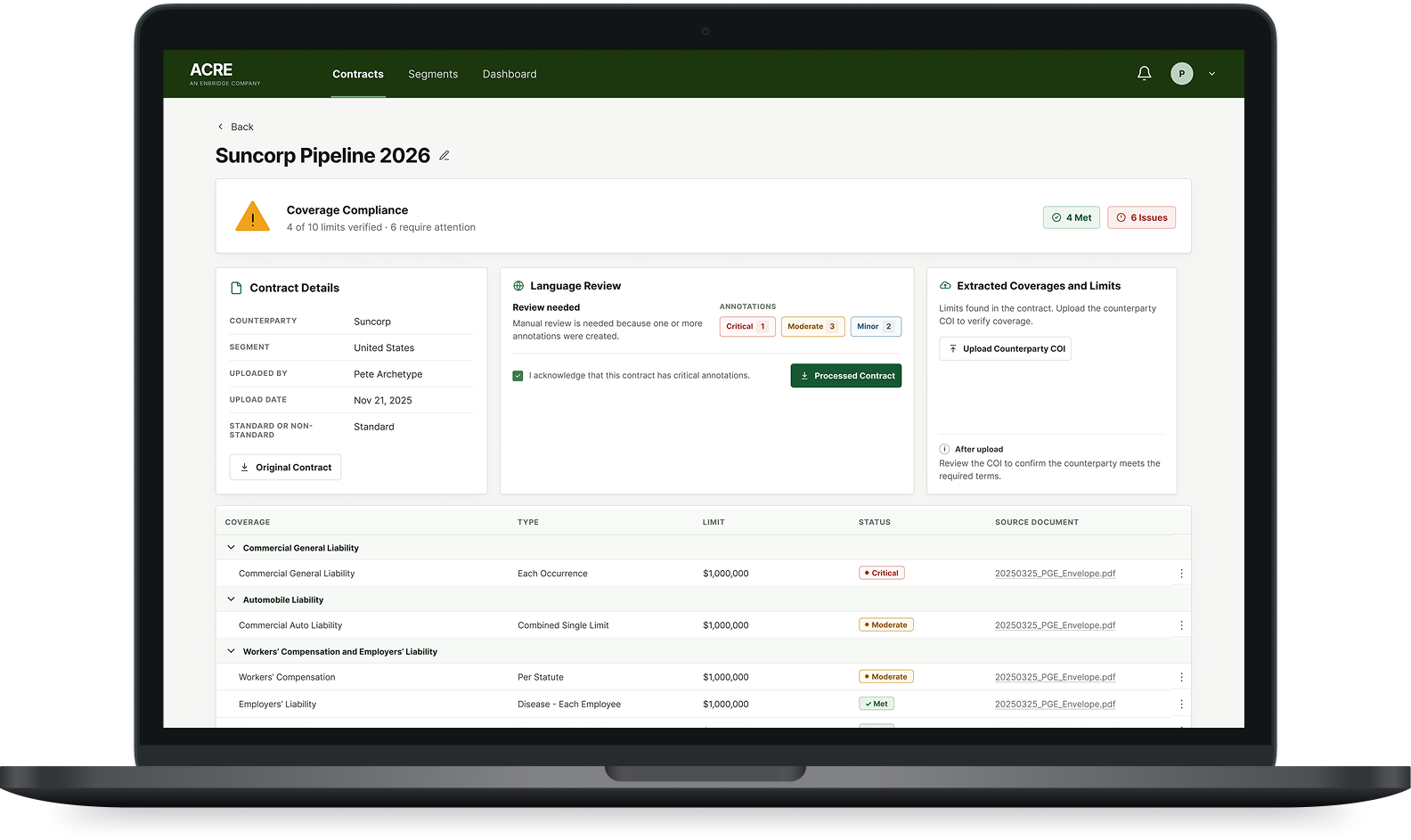Click Upload Counterparty COI button
Screen dimensions: 1411x840
tap(1005, 348)
